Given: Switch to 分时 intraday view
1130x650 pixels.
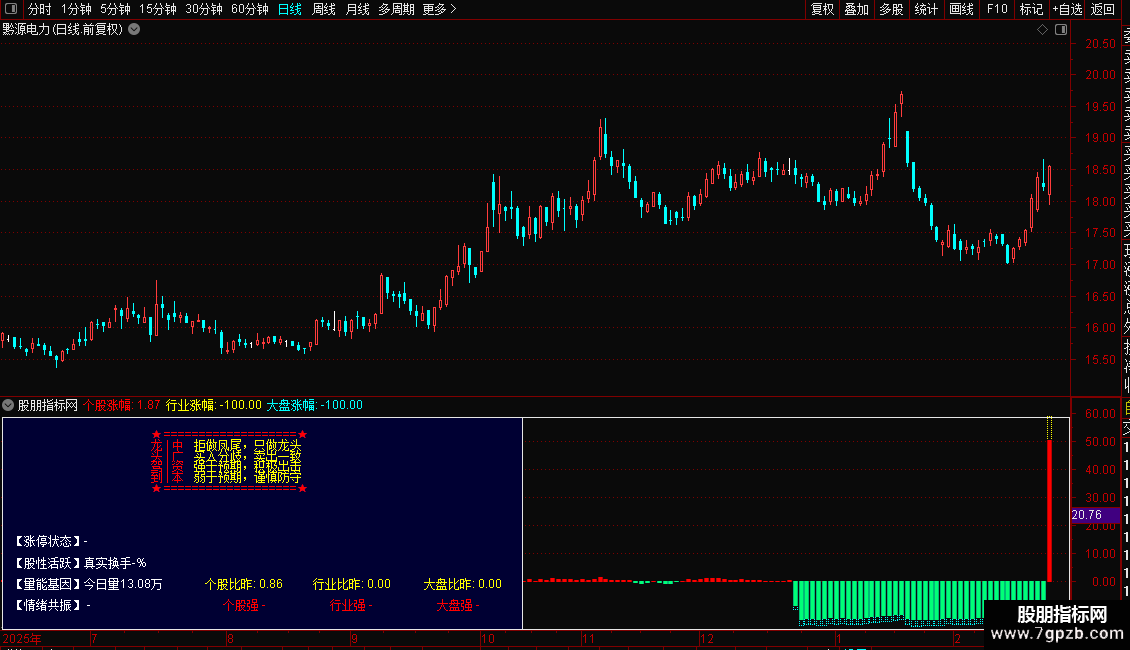Looking at the screenshot, I should pos(40,9).
